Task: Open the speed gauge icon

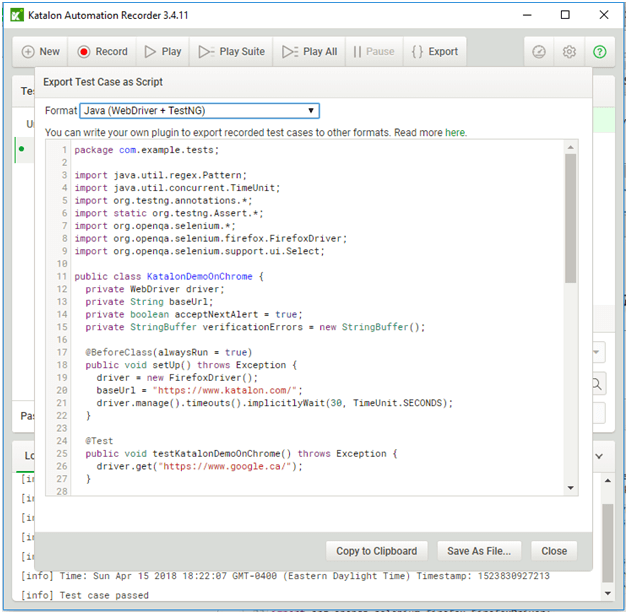Action: 539,52
